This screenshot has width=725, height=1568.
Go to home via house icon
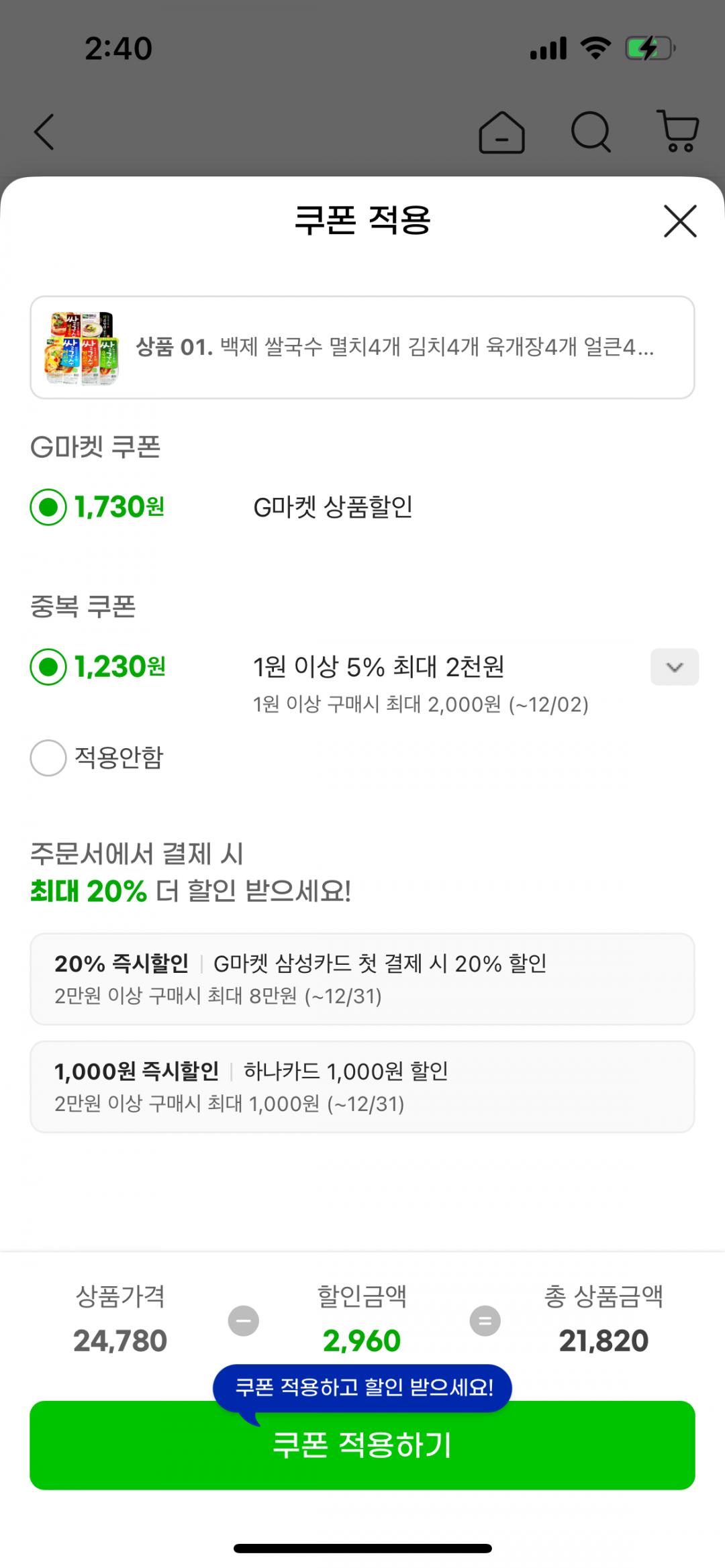(x=501, y=132)
